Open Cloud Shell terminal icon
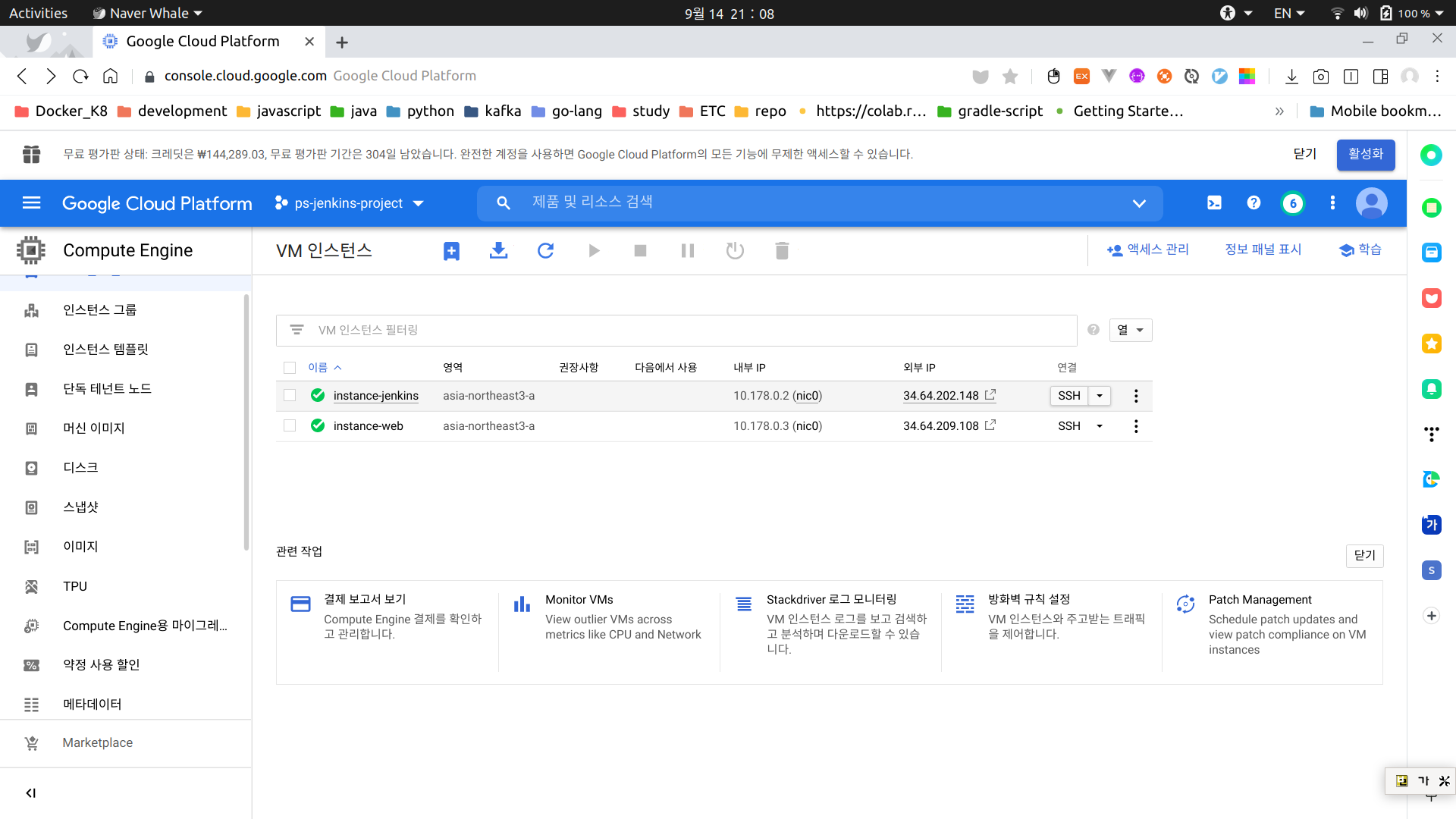 pos(1214,202)
